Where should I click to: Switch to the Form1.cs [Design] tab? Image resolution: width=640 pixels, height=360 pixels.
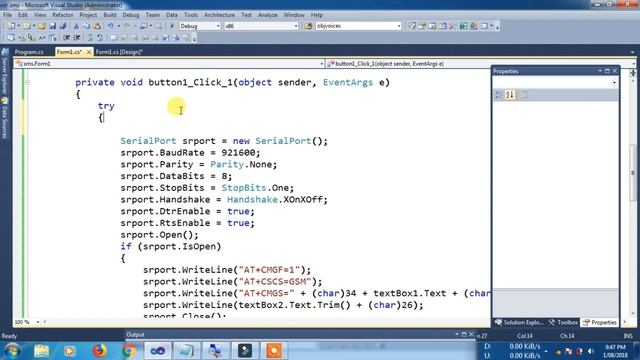click(x=119, y=52)
